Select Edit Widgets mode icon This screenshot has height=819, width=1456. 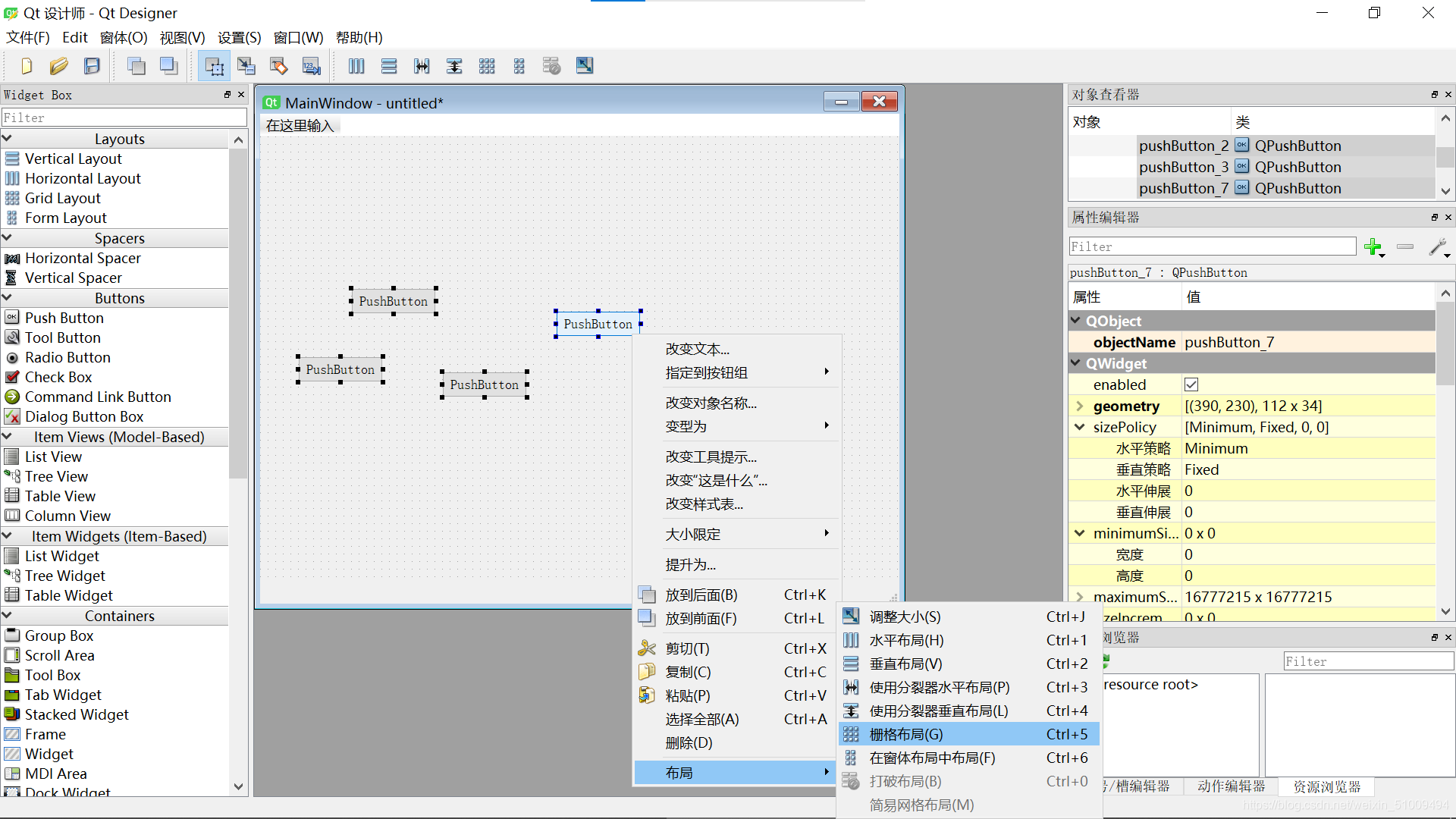click(x=214, y=66)
